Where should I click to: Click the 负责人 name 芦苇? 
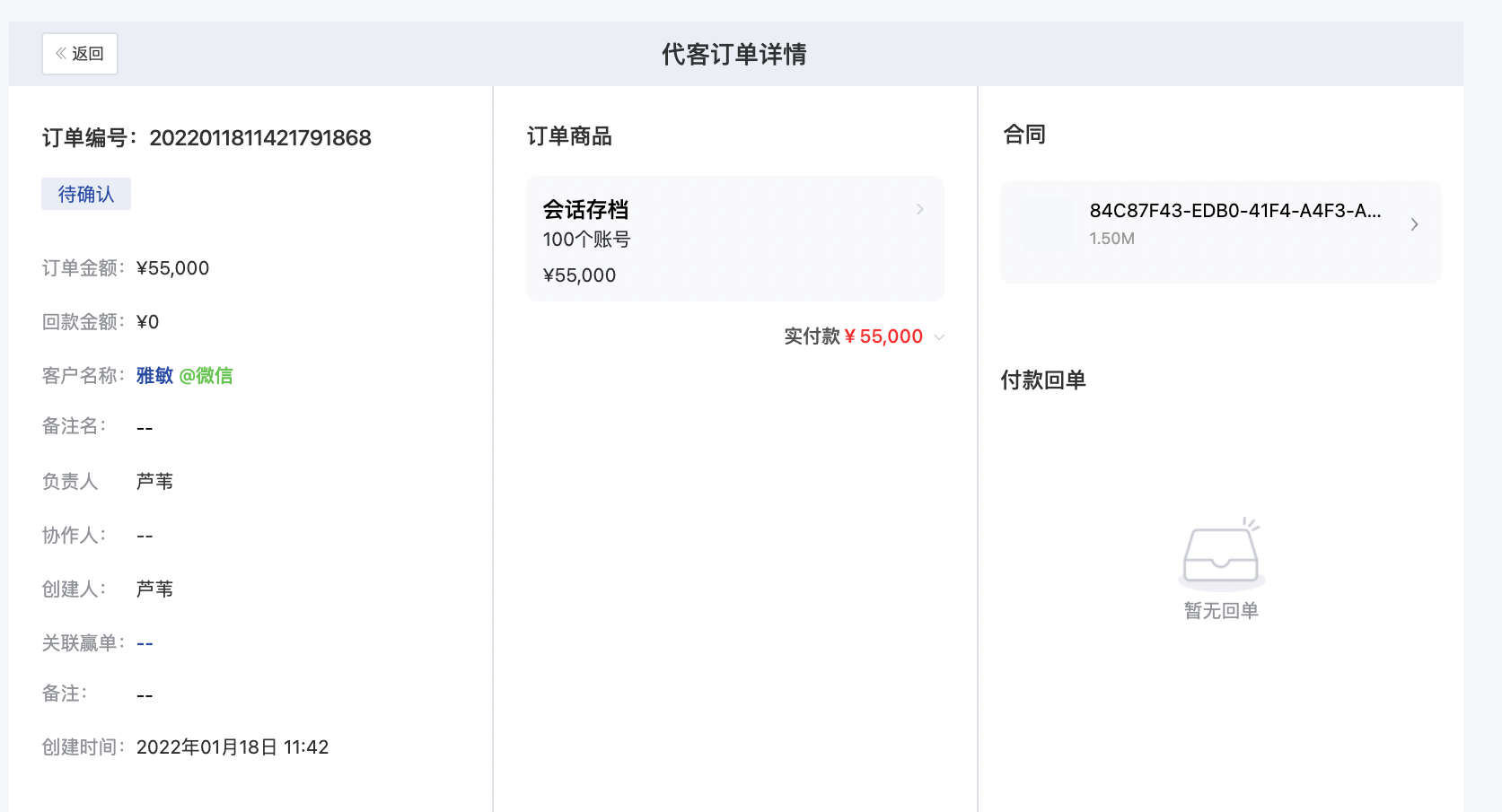[x=154, y=482]
